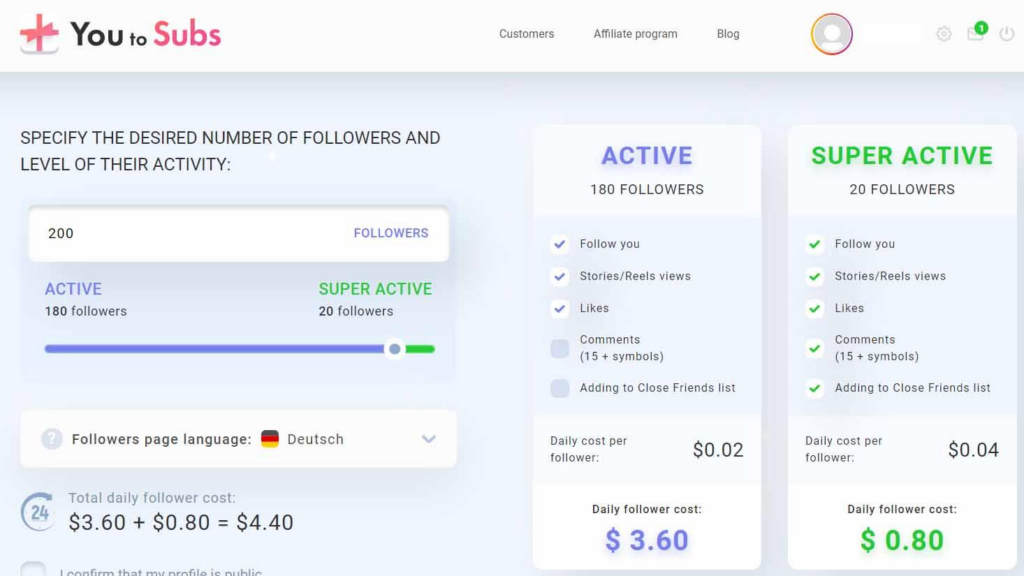Image resolution: width=1024 pixels, height=576 pixels.
Task: Toggle Follow you checkmark in Super Active plan
Action: pyautogui.click(x=814, y=244)
